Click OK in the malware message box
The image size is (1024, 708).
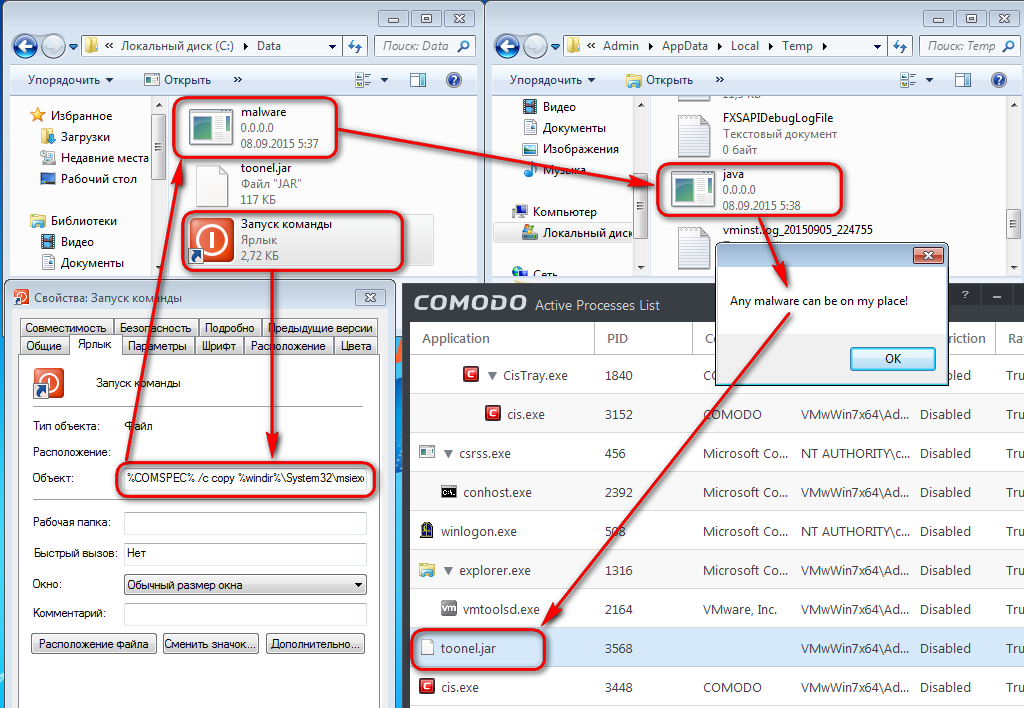(x=892, y=359)
